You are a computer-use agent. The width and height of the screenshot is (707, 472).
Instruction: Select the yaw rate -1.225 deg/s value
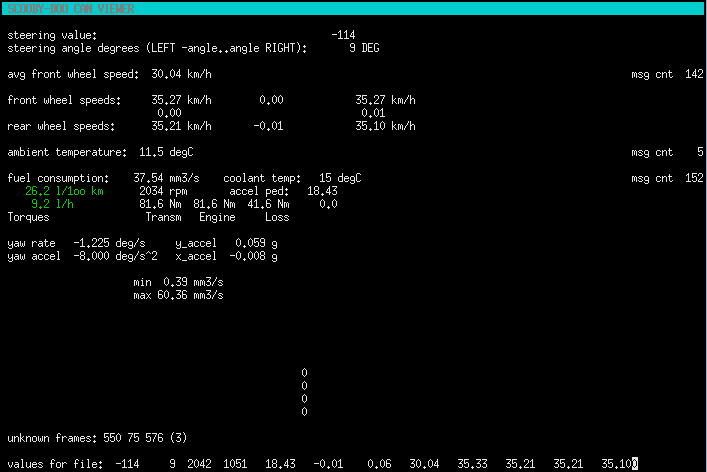click(109, 243)
